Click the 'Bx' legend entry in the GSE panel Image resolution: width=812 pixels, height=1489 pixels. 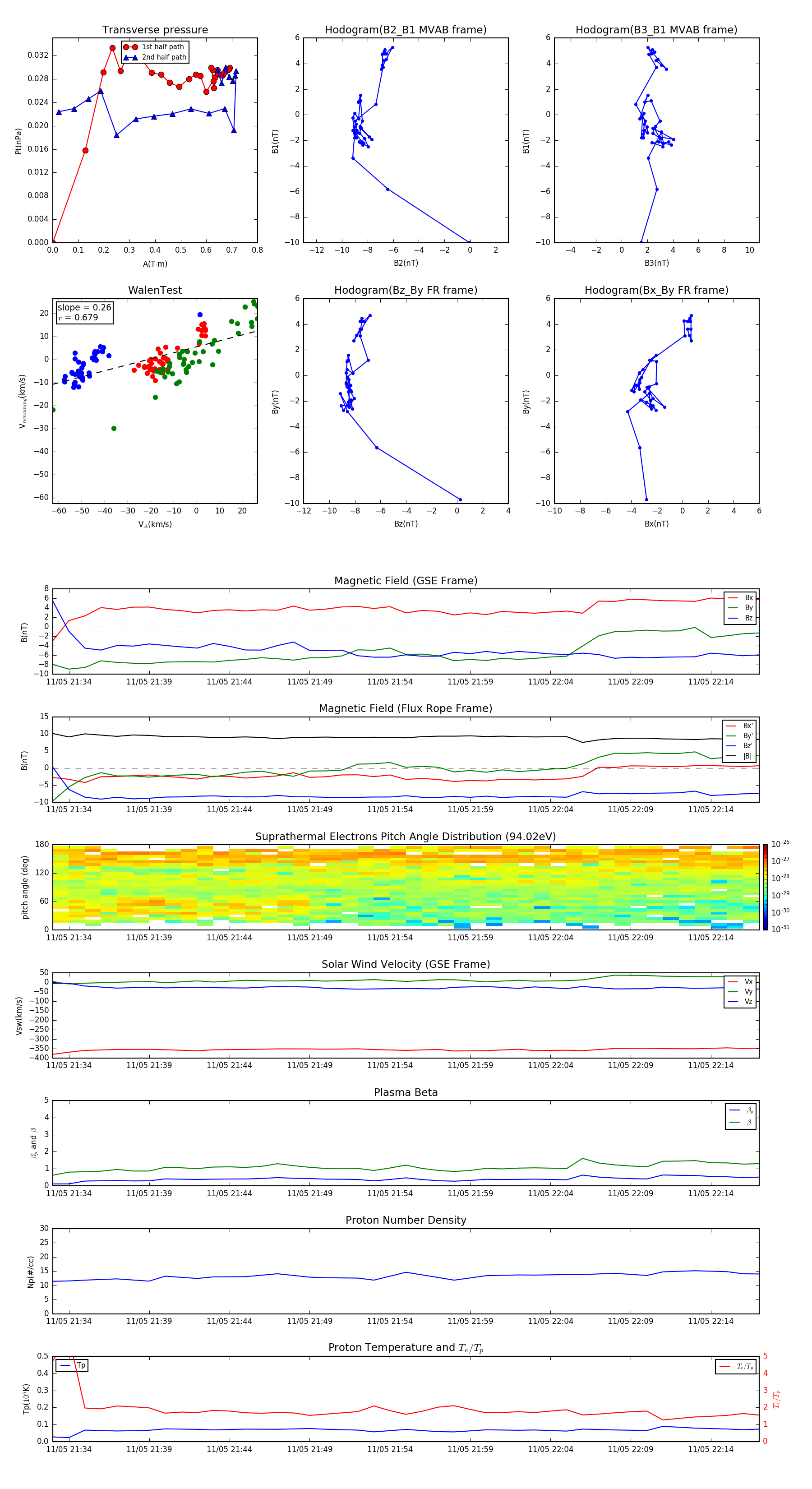[741, 598]
